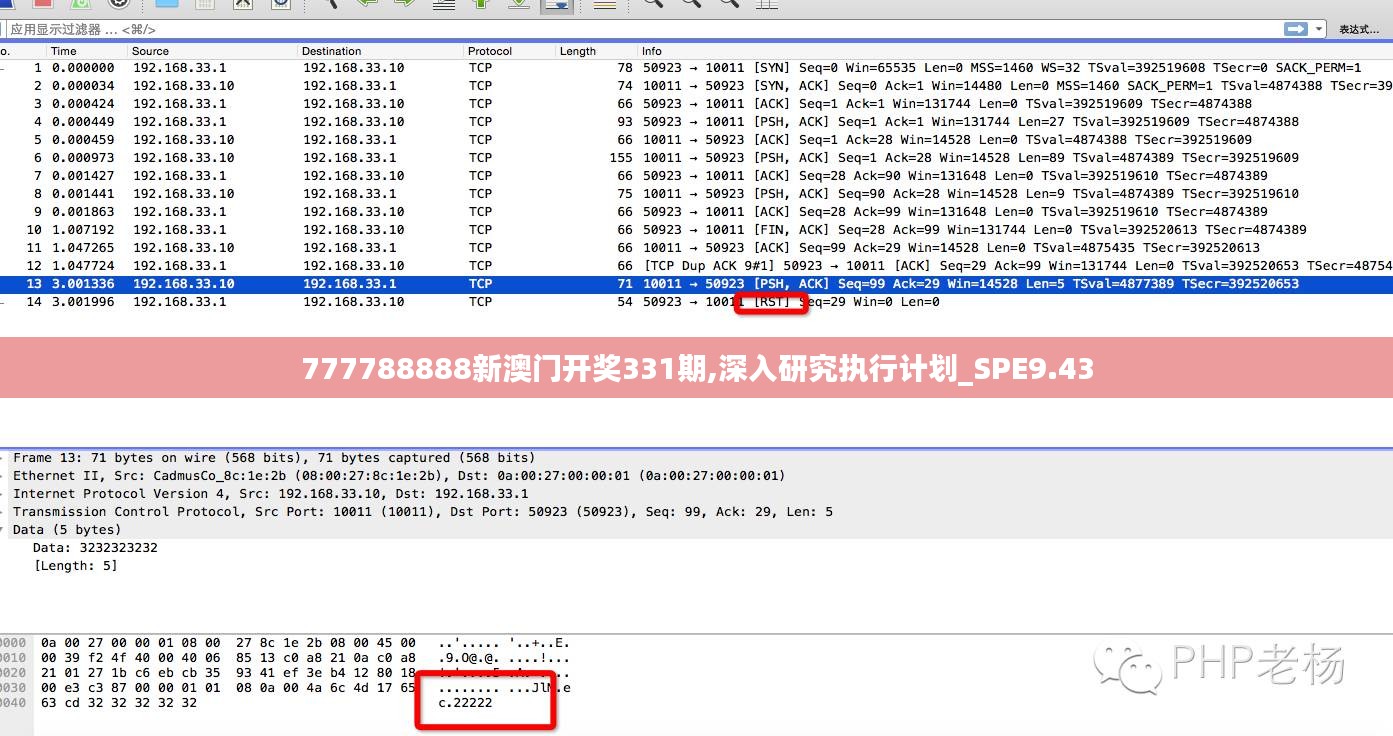Select packet 11 at time 1.047265
This screenshot has height=736, width=1393.
(x=696, y=248)
